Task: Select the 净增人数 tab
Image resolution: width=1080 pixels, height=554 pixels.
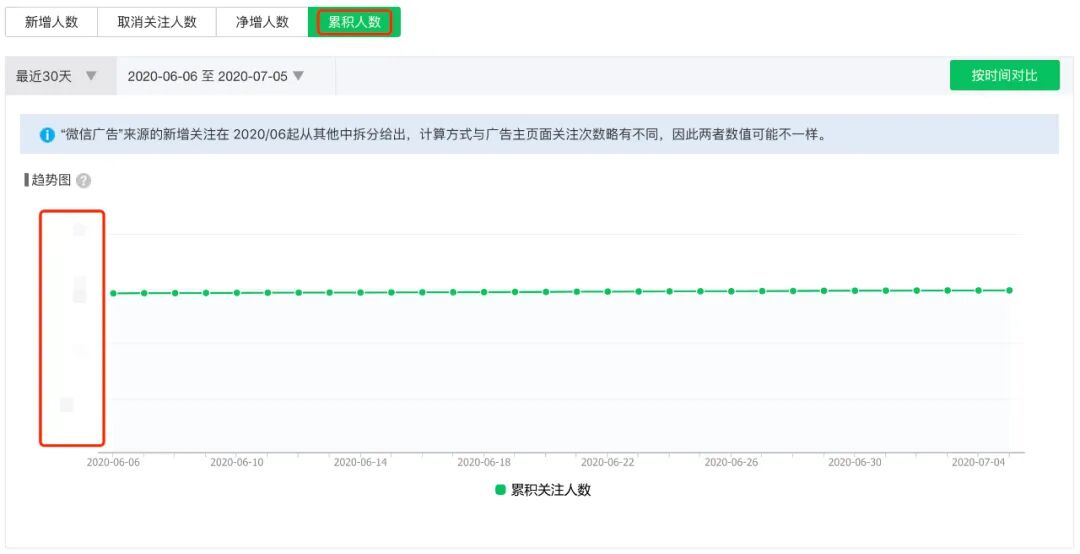Action: click(x=262, y=22)
